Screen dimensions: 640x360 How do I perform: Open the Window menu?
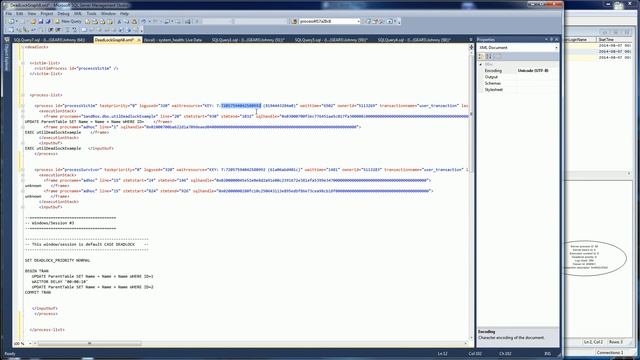tap(108, 13)
